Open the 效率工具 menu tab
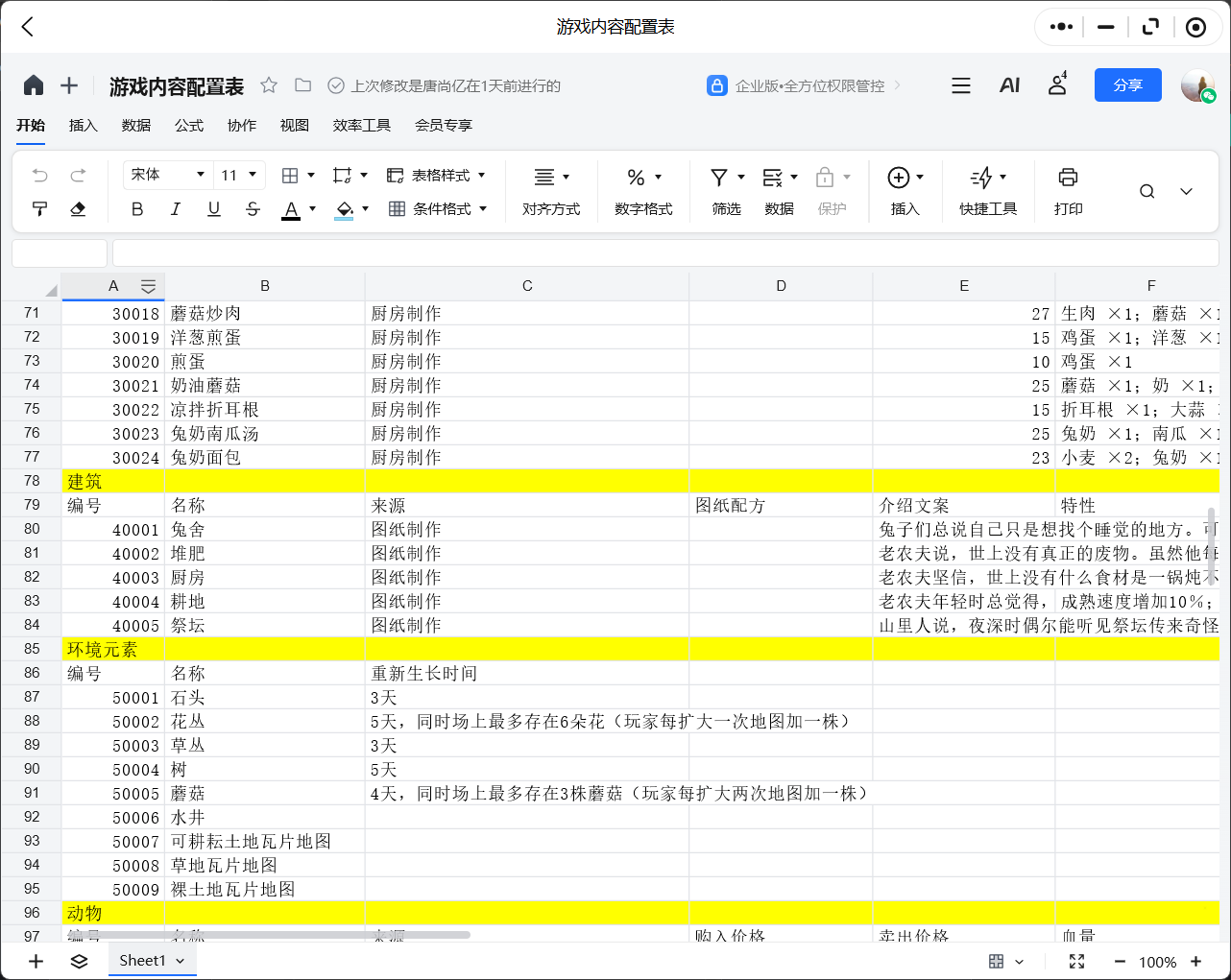This screenshot has width=1231, height=980. pos(362,125)
